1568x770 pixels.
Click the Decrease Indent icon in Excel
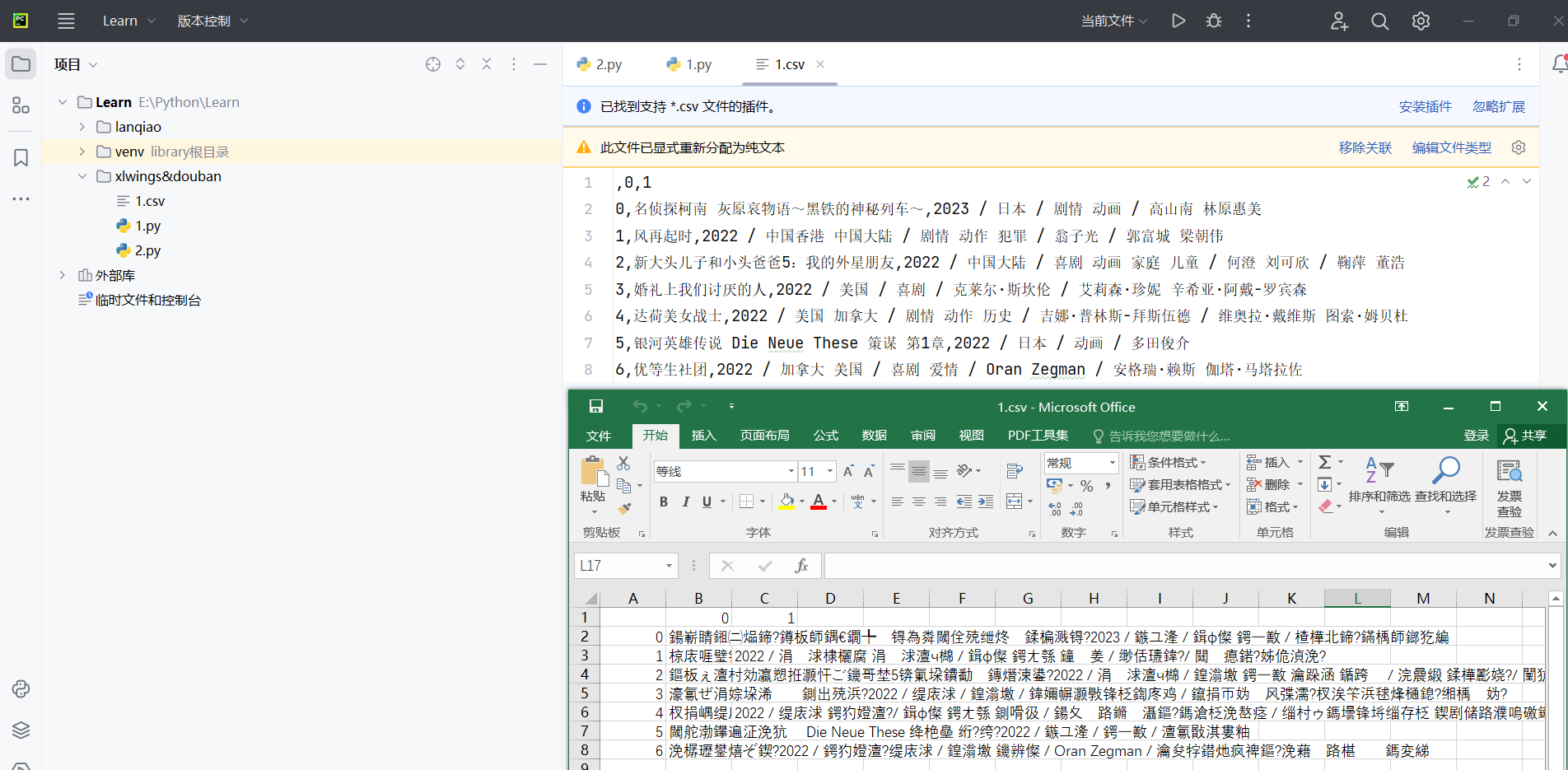click(964, 502)
